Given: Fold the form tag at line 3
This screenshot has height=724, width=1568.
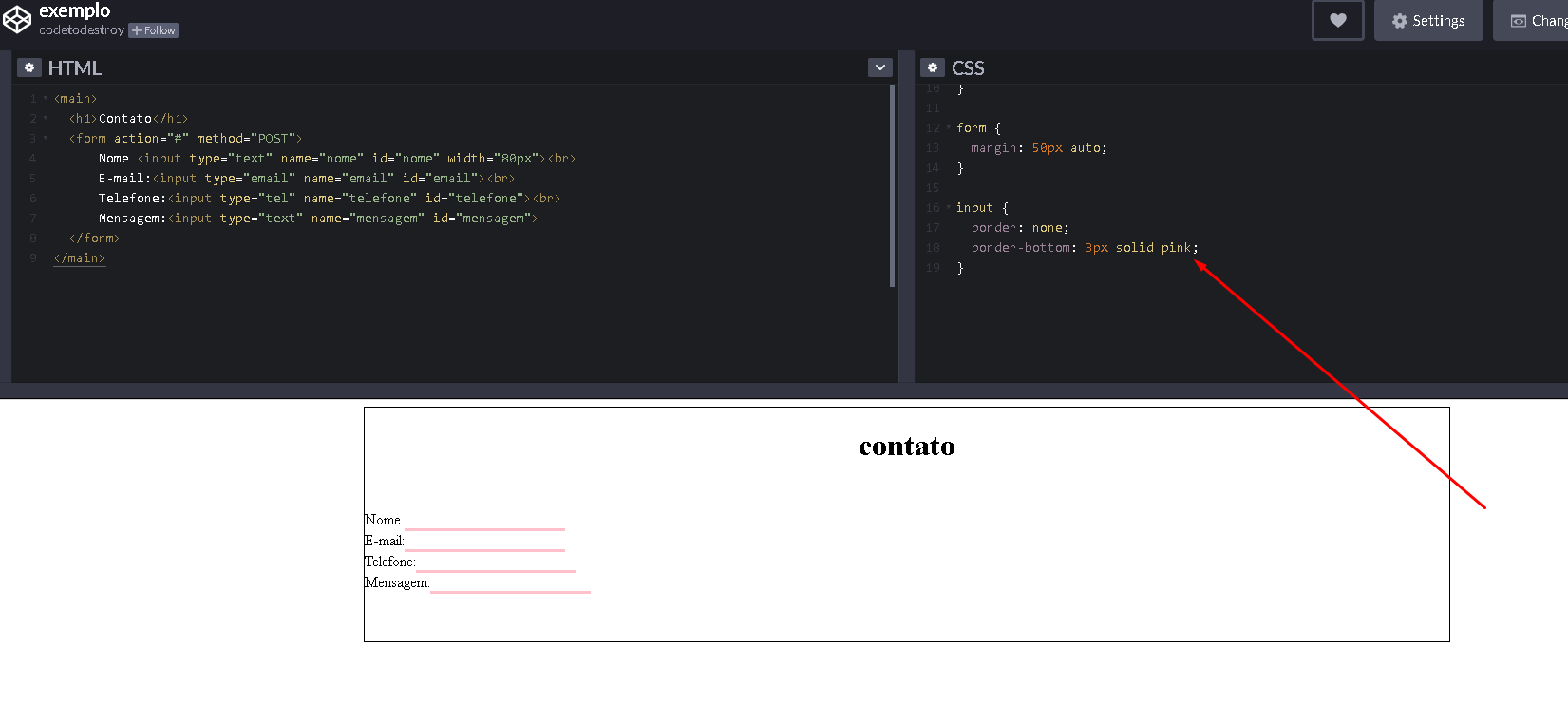Looking at the screenshot, I should 45,138.
